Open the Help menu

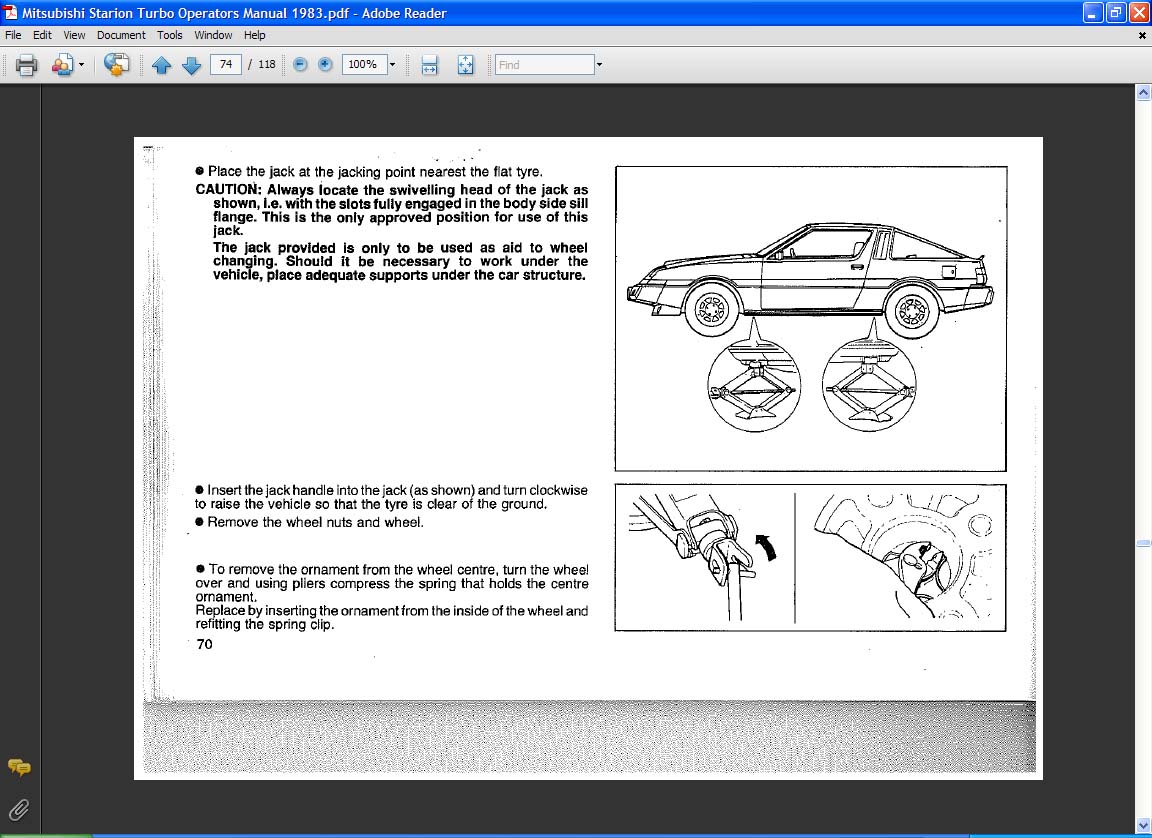tap(255, 35)
